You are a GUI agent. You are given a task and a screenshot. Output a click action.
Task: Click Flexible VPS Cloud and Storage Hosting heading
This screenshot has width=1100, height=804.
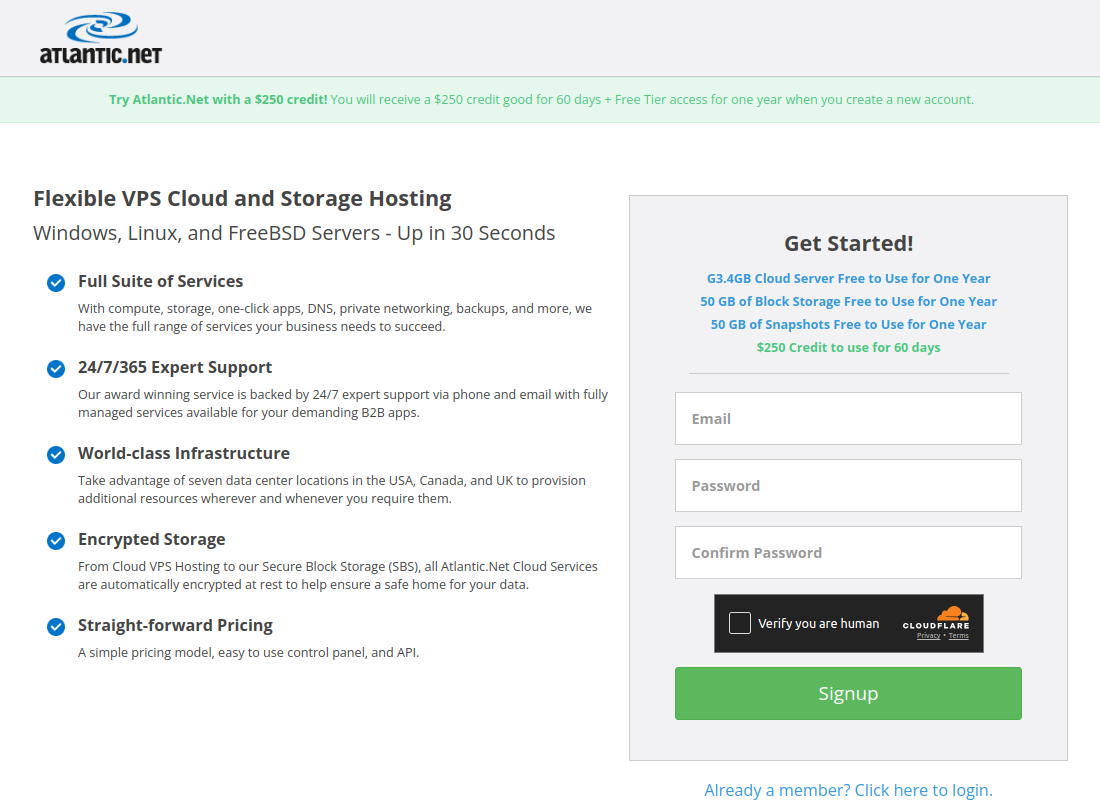tap(242, 199)
